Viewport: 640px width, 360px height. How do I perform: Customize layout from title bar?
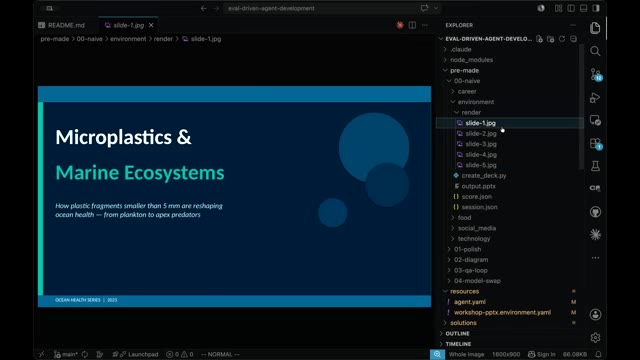pyautogui.click(x=558, y=8)
